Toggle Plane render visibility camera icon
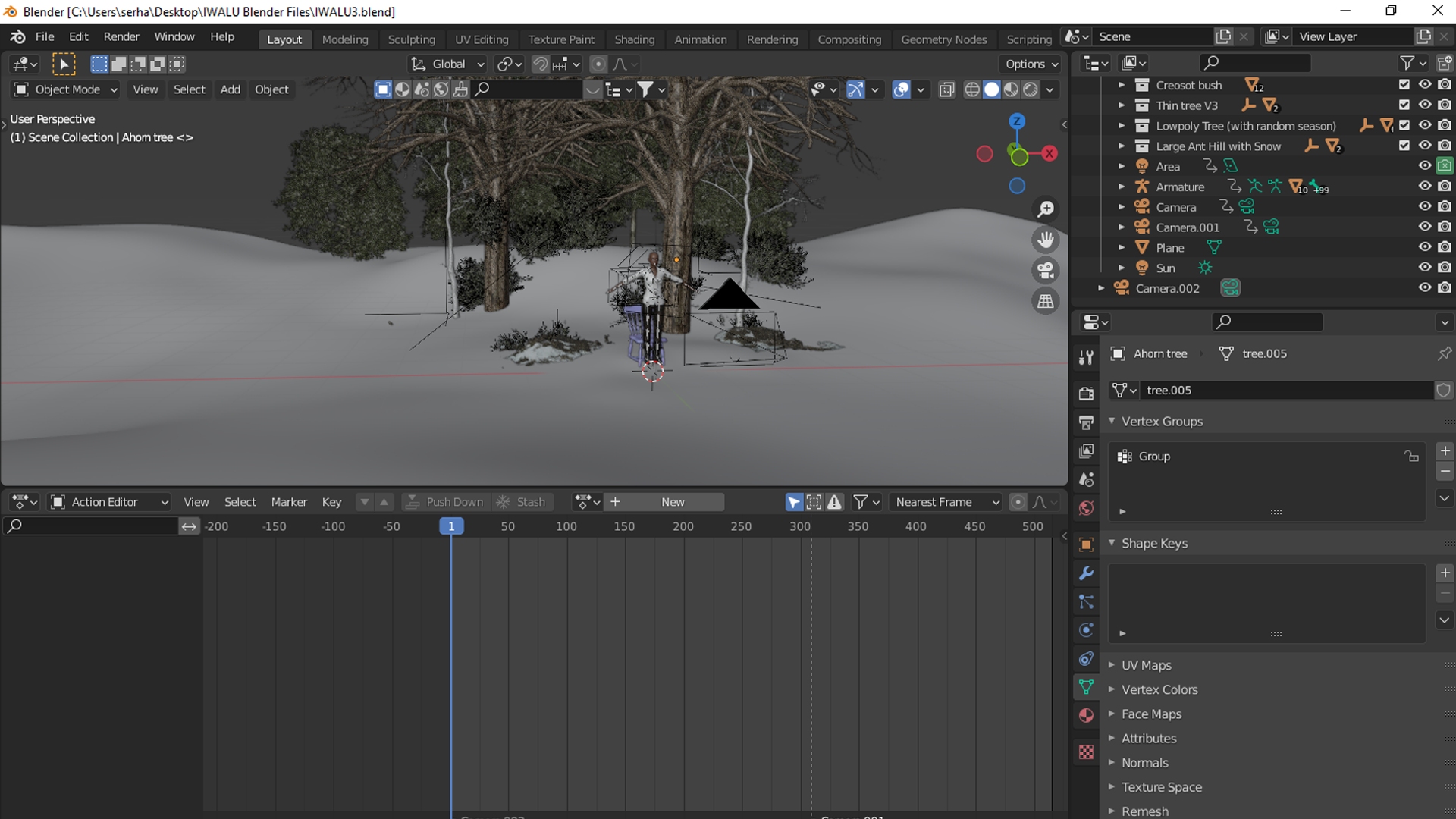The image size is (1456, 819). (1445, 247)
